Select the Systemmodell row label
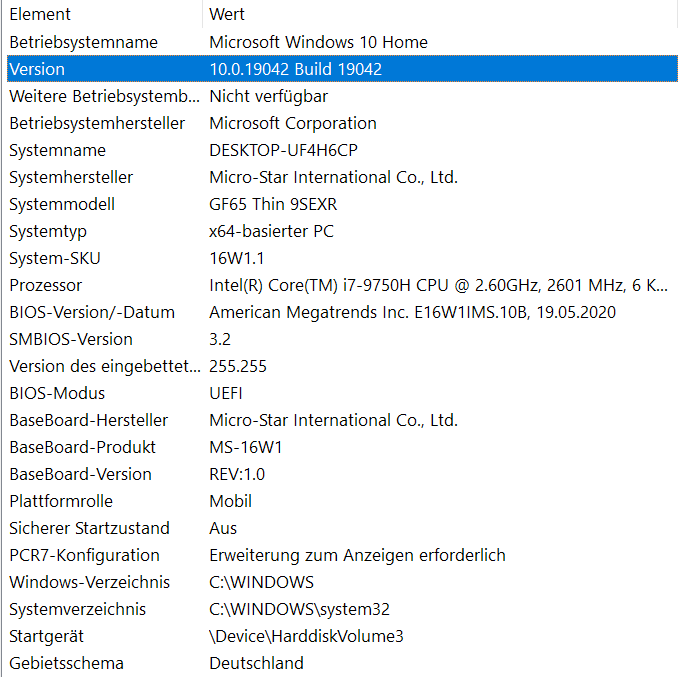Screen dimensions: 697x677 (x=62, y=204)
